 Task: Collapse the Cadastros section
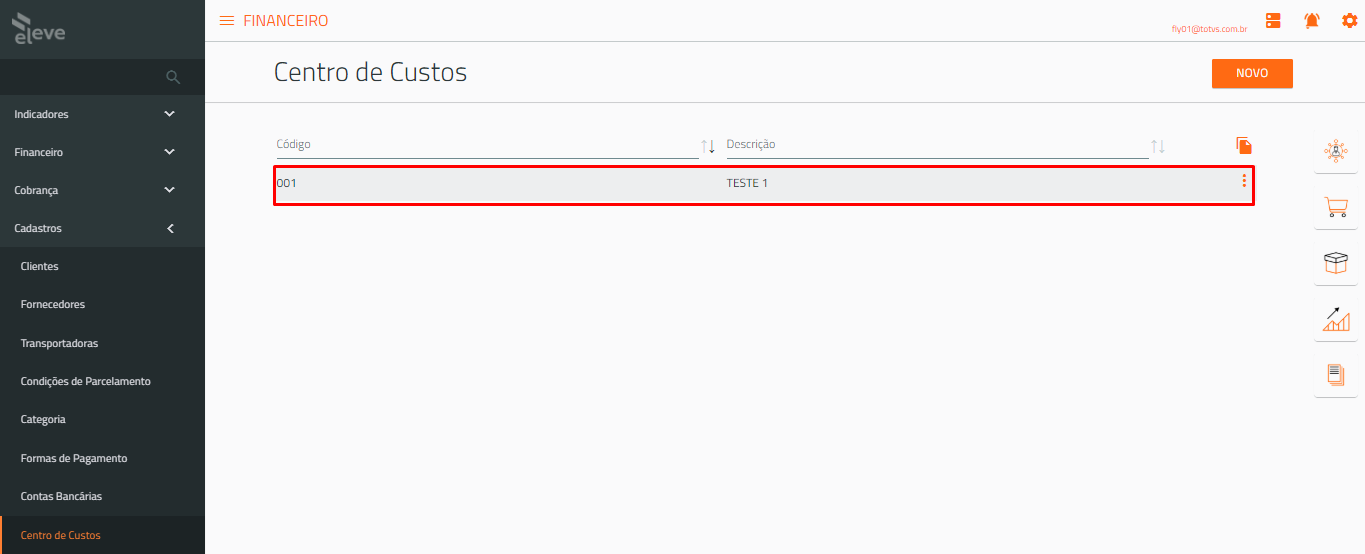click(x=102, y=228)
